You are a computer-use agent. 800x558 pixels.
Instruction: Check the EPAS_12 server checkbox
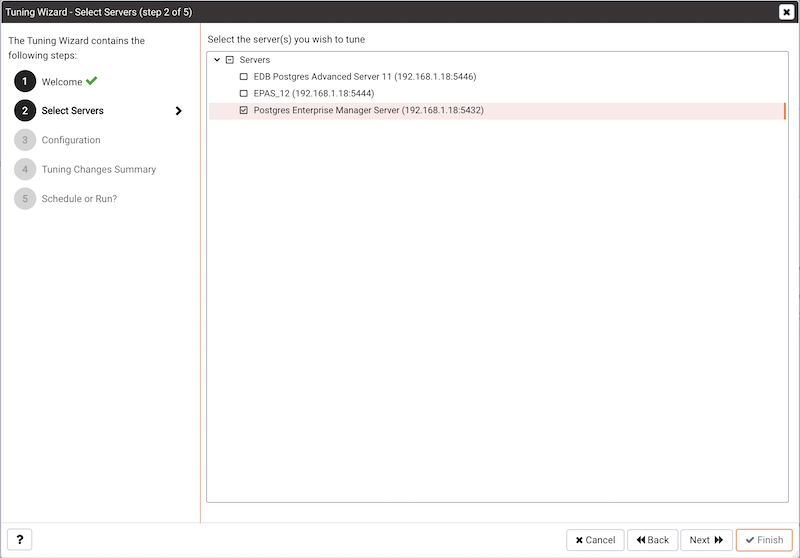tap(243, 93)
